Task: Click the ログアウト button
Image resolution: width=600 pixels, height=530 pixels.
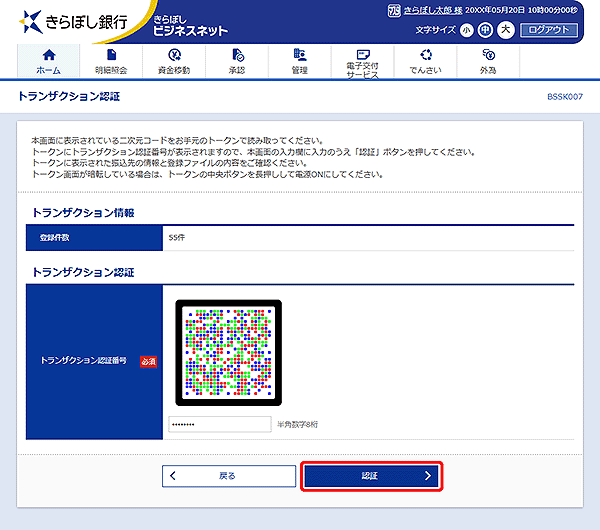Action: coord(549,30)
